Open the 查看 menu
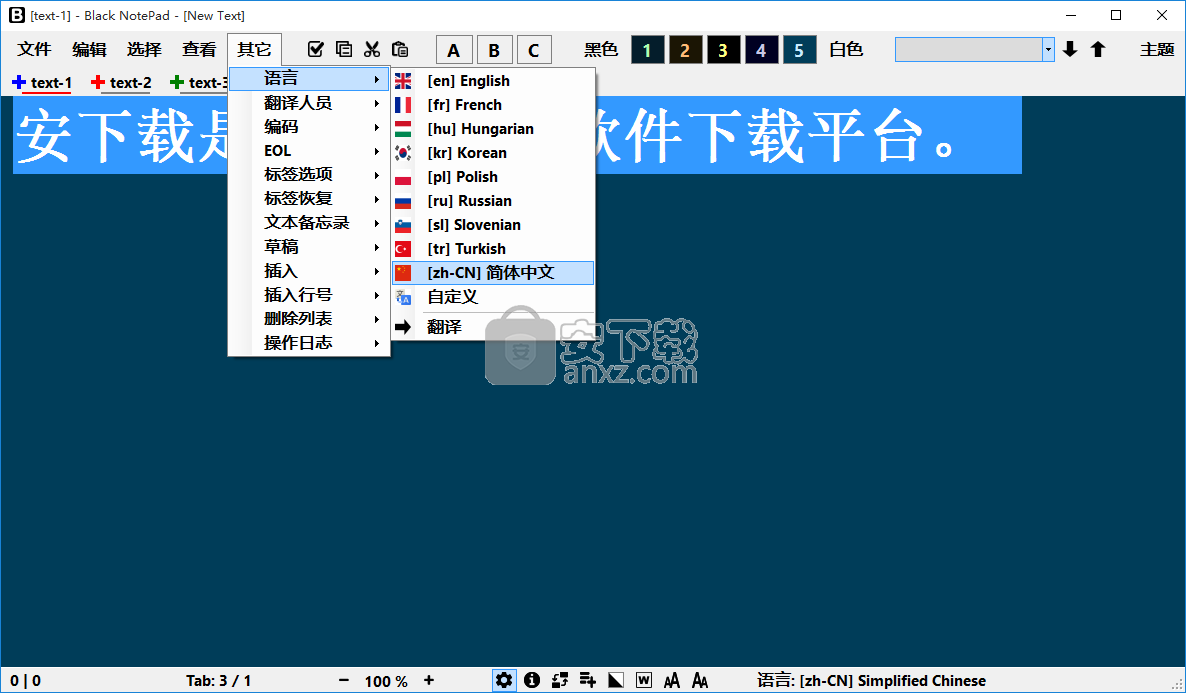The height and width of the screenshot is (693, 1186). pyautogui.click(x=199, y=49)
